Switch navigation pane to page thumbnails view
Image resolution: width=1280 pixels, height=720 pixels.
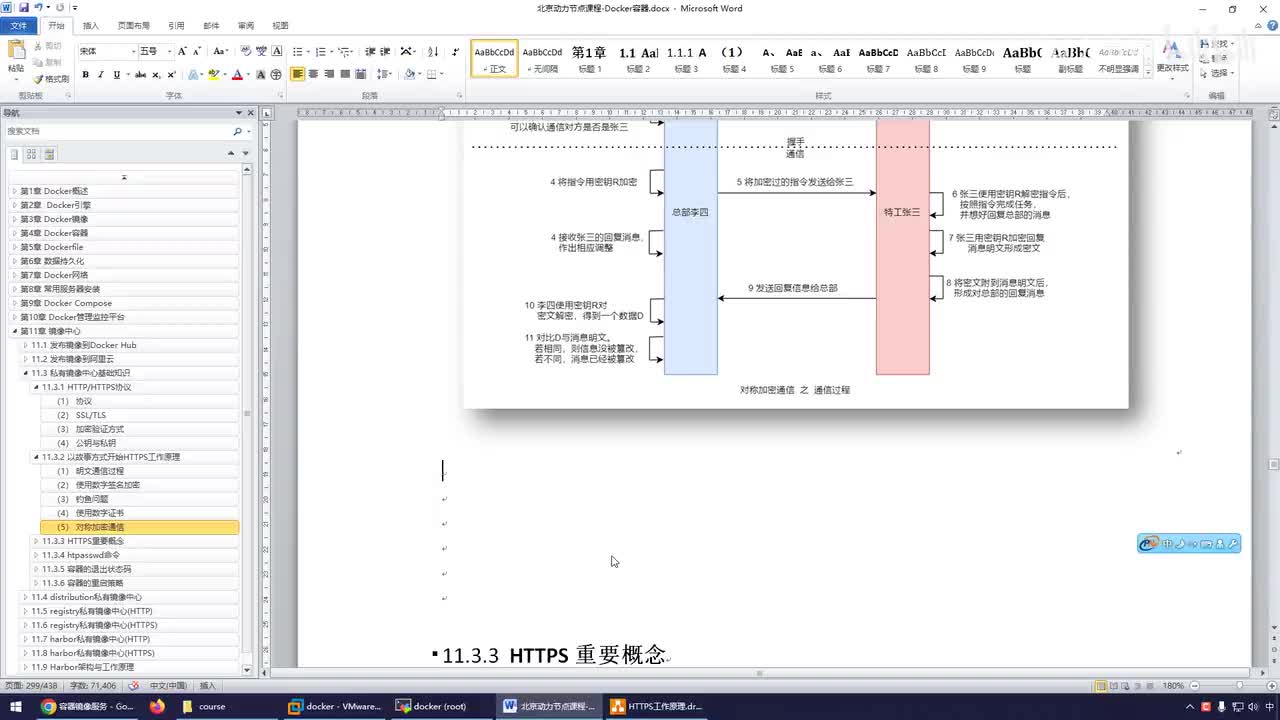coord(31,154)
